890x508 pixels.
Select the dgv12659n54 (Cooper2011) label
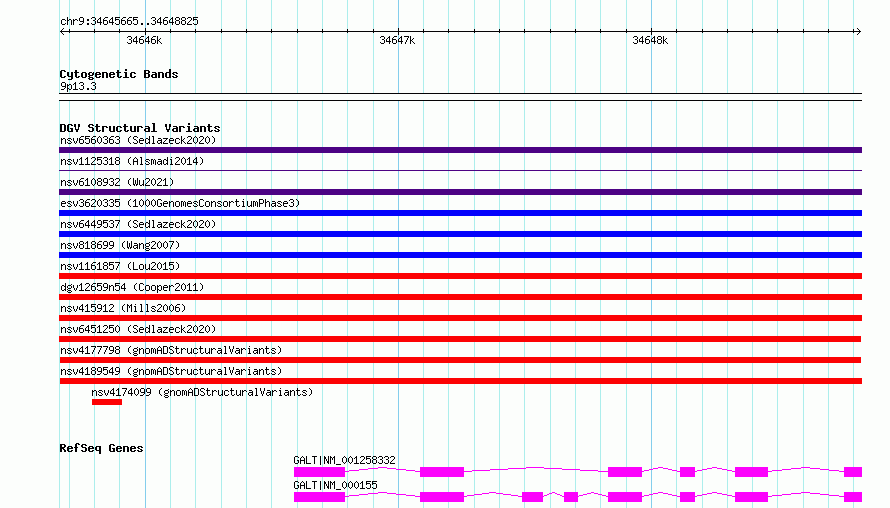(132, 287)
